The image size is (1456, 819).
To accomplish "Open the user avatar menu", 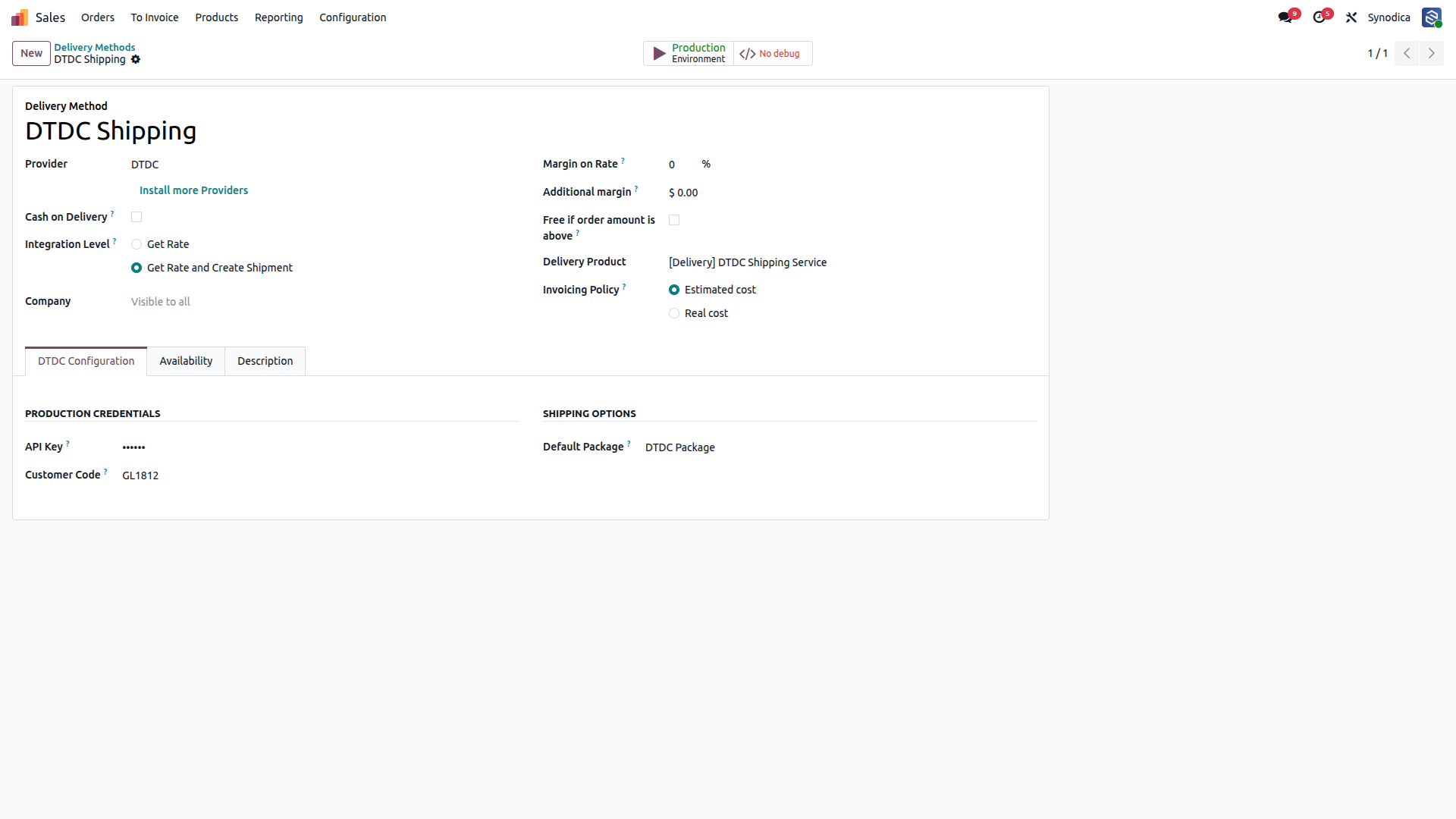I will coord(1432,17).
